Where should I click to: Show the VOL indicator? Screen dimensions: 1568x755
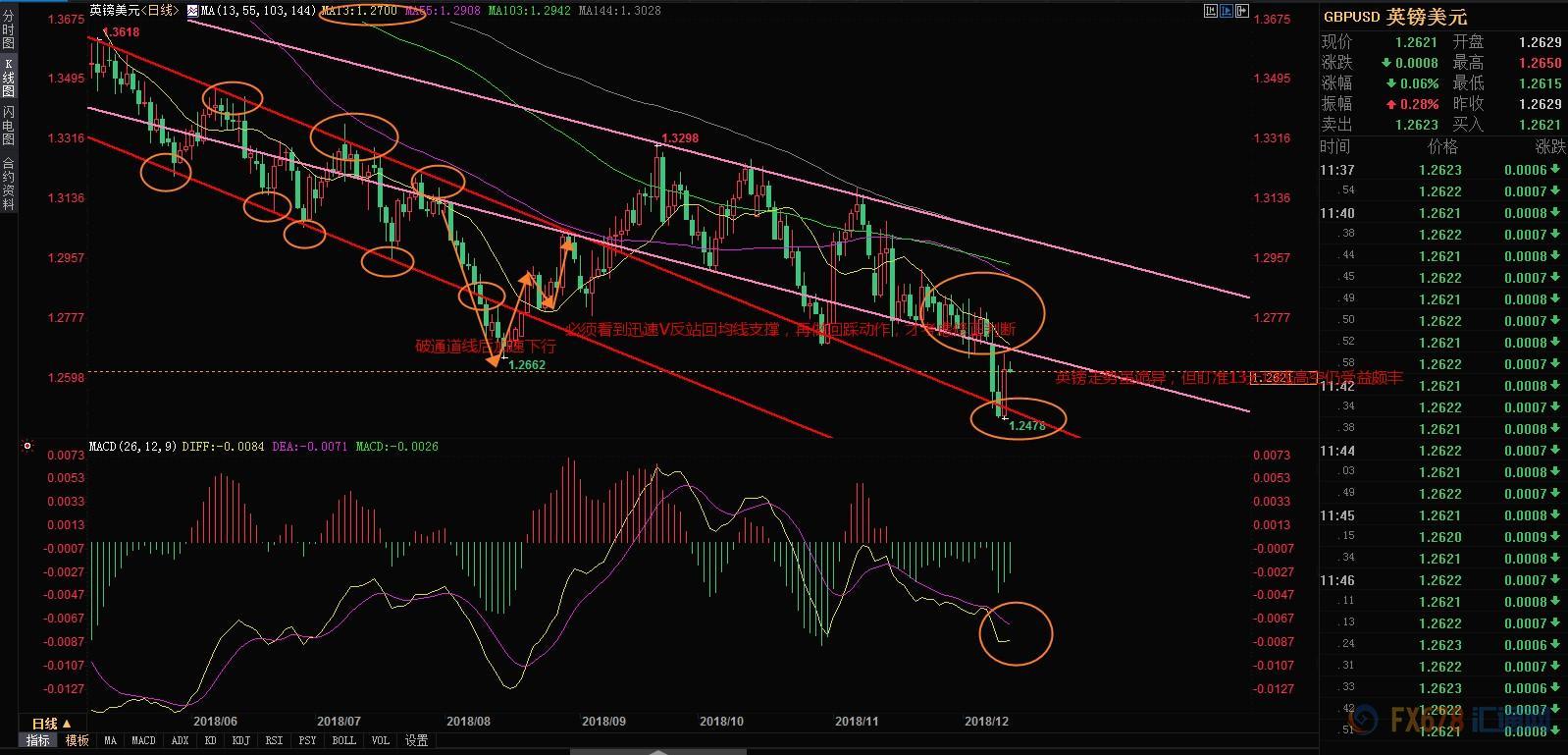tap(380, 740)
